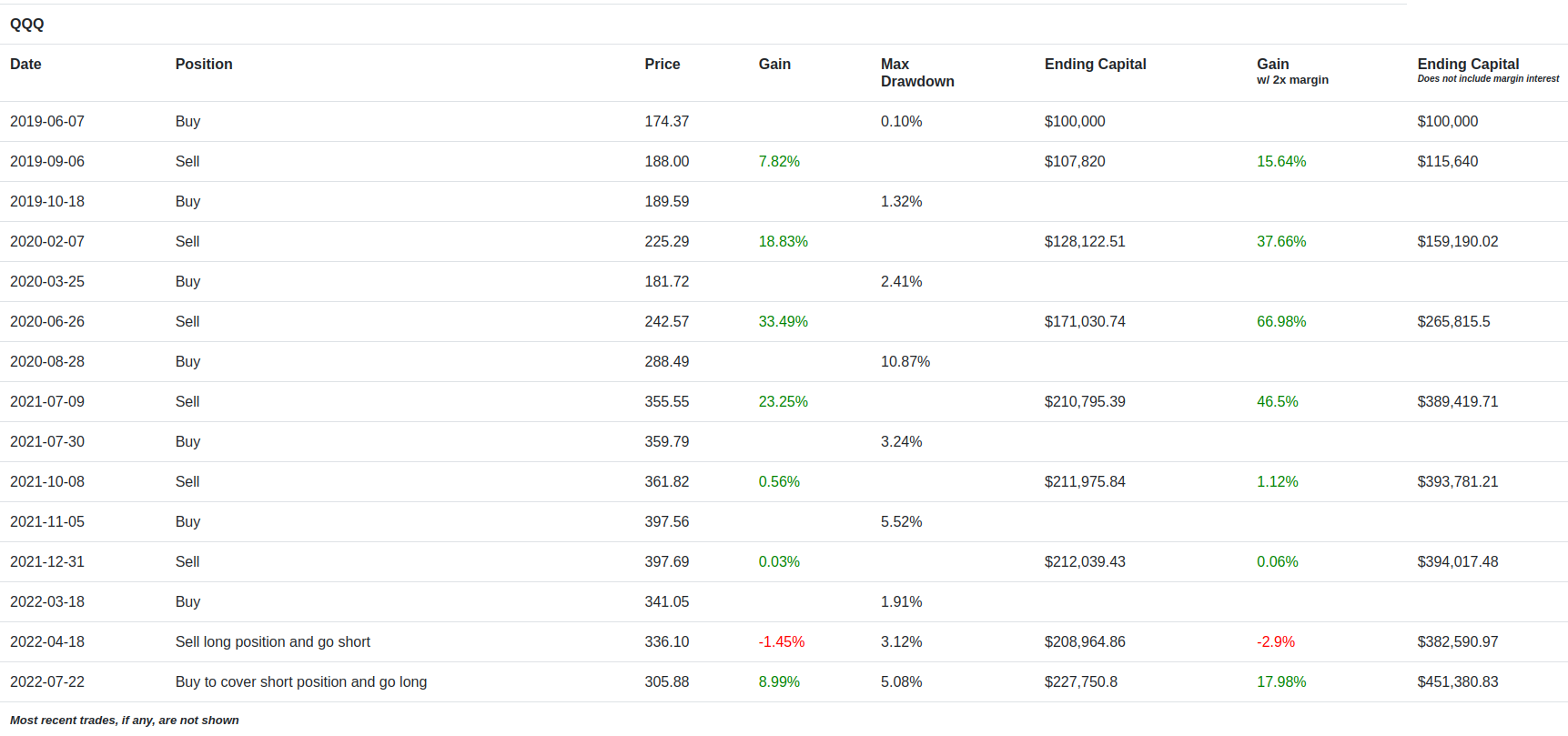The image size is (1568, 736).
Task: Click the Max Drawdown column header
Action: (917, 73)
